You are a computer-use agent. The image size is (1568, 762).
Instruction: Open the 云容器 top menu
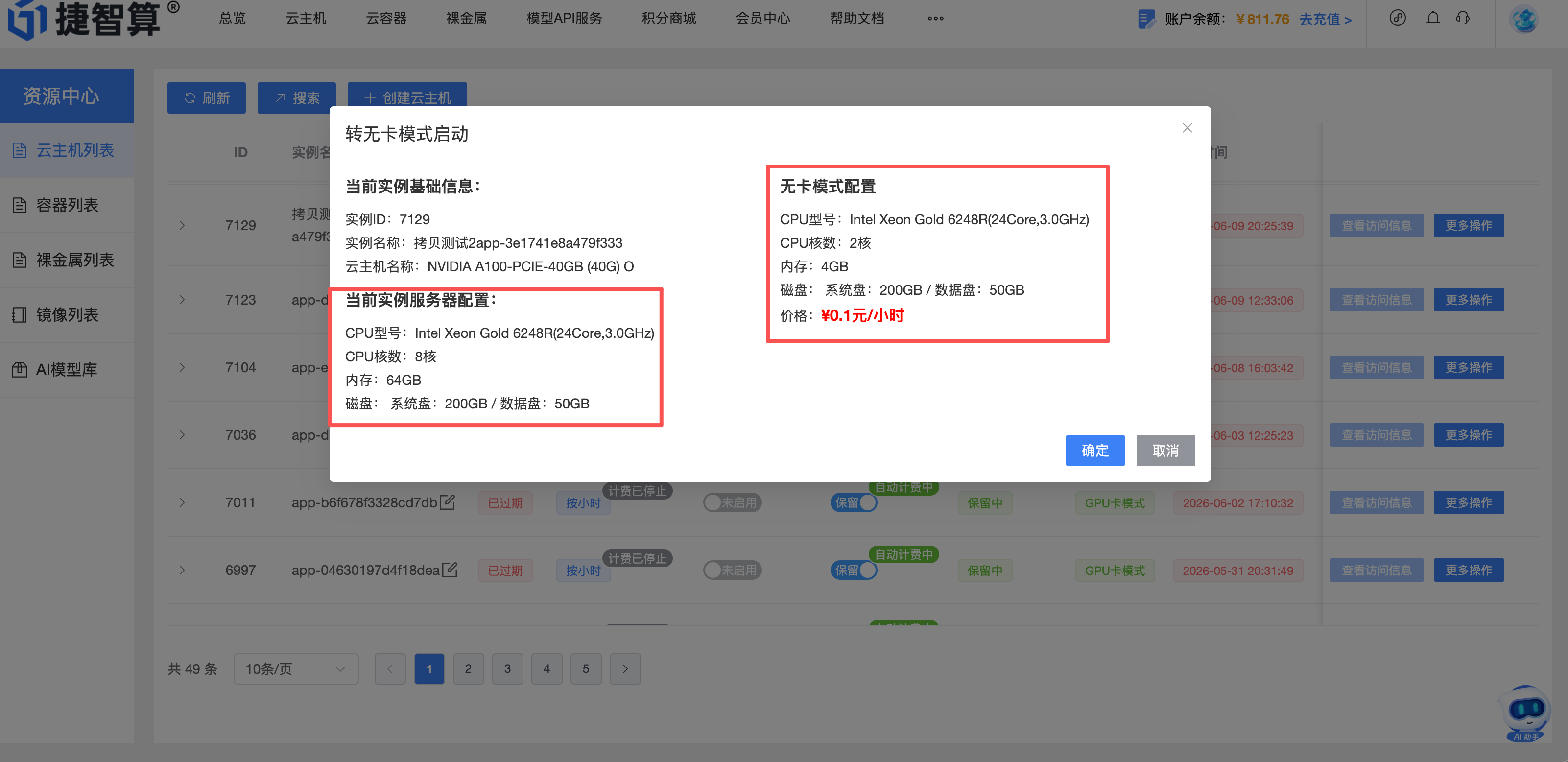pyautogui.click(x=386, y=19)
